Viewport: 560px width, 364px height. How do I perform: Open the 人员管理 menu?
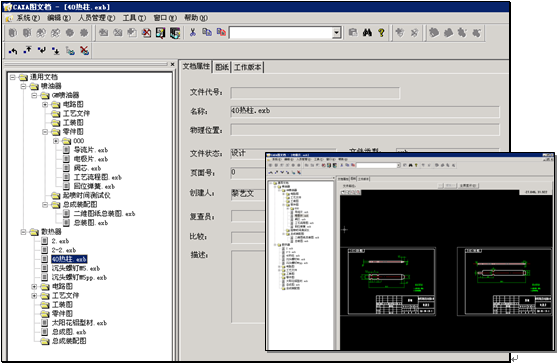[97, 18]
